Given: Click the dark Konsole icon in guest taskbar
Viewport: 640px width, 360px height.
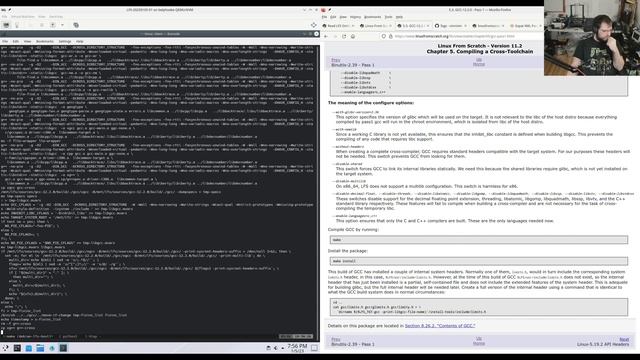Looking at the screenshot, I should coord(63,348).
